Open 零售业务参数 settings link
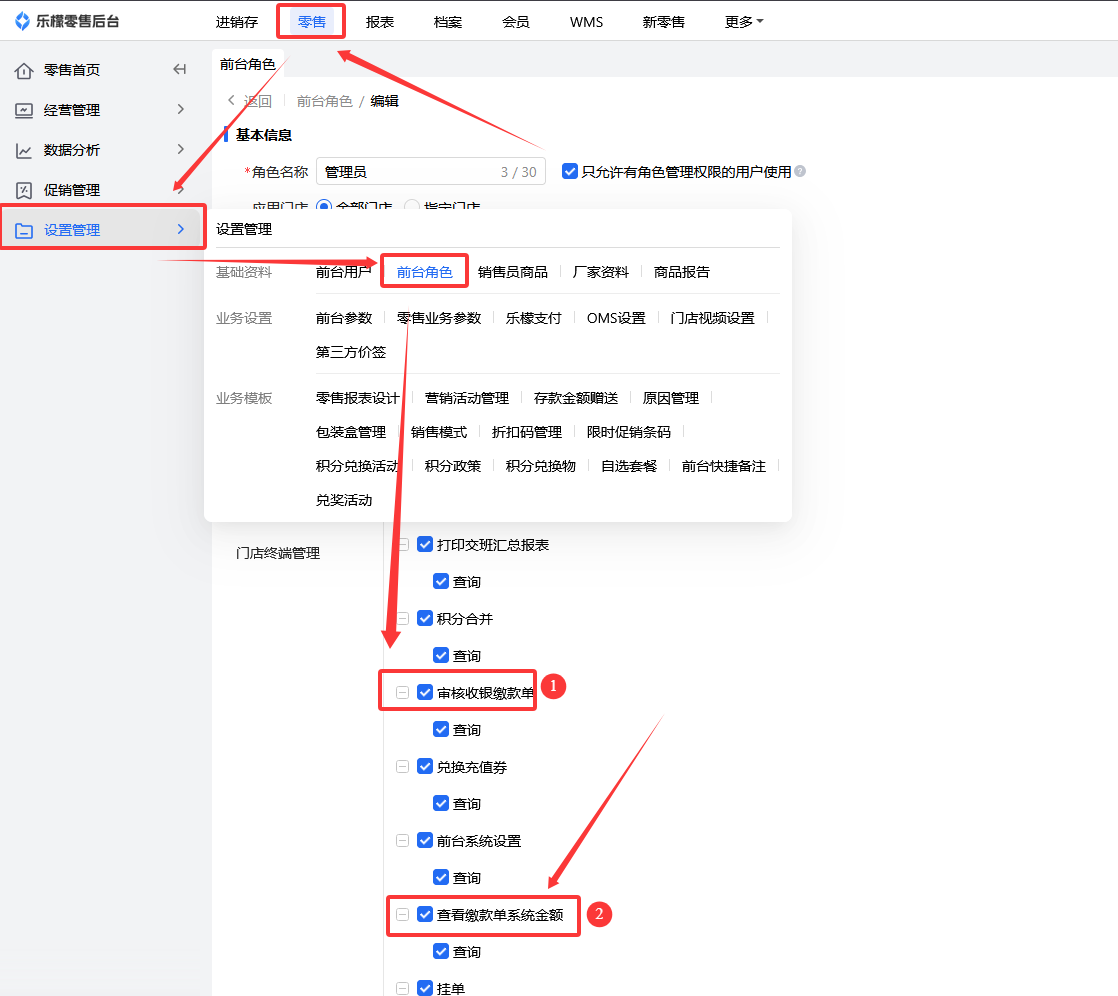This screenshot has height=996, width=1118. (439, 318)
